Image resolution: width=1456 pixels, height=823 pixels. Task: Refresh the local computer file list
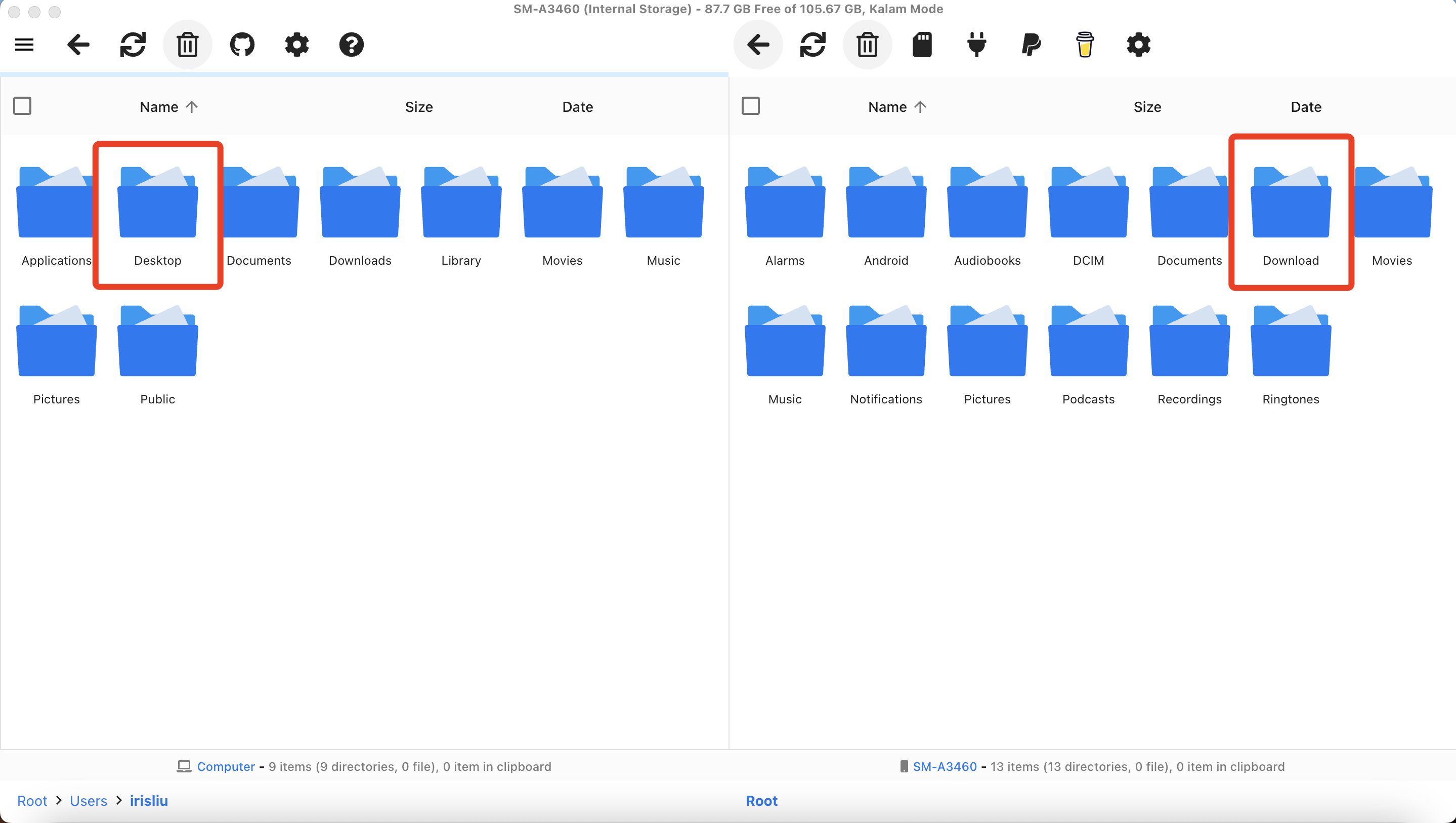pyautogui.click(x=133, y=45)
